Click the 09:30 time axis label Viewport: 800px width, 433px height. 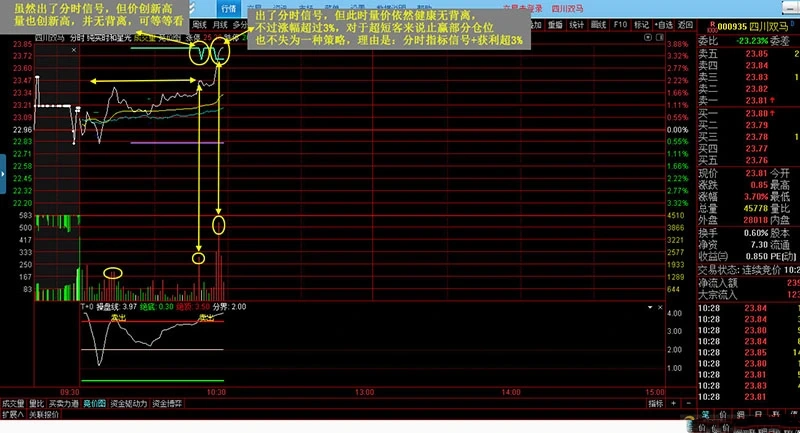(70, 392)
